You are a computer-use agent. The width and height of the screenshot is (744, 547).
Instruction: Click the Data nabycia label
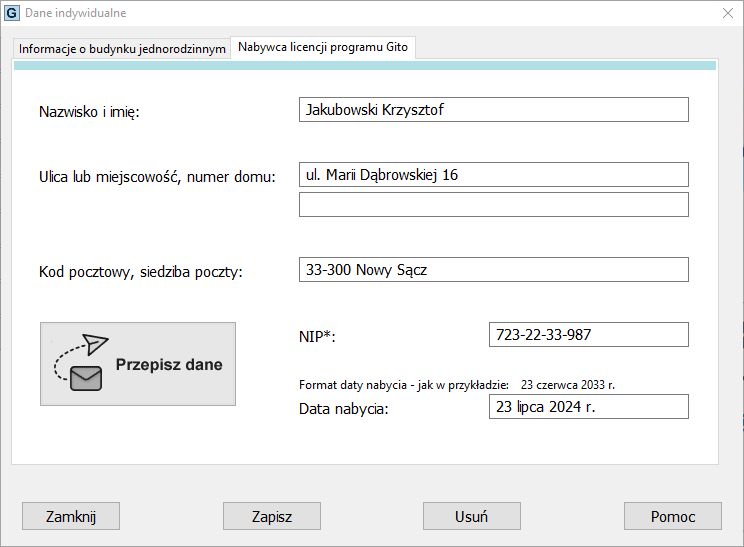[x=343, y=409]
